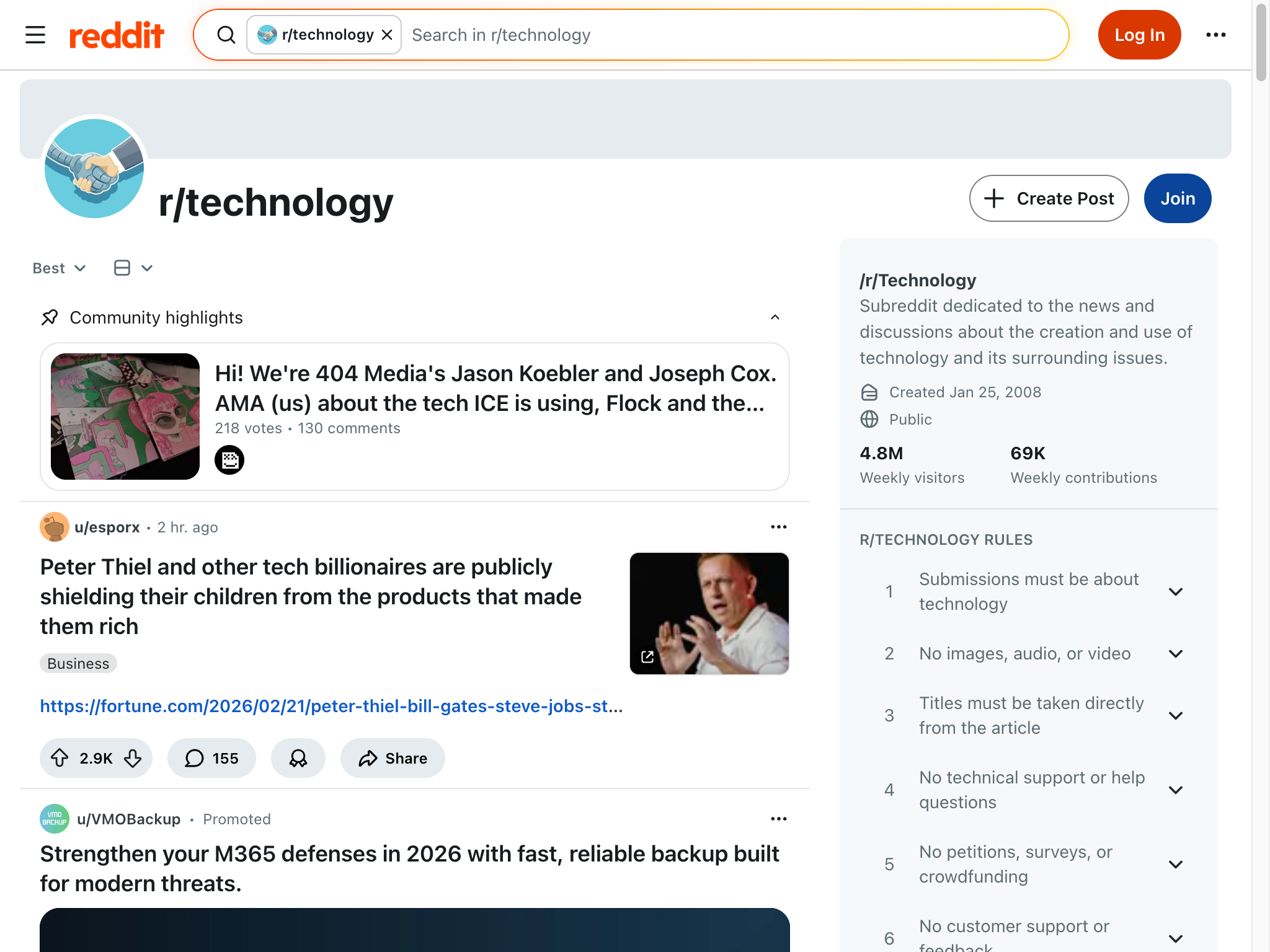Open comments on the Peter Thiel post
The width and height of the screenshot is (1270, 952).
[211, 758]
